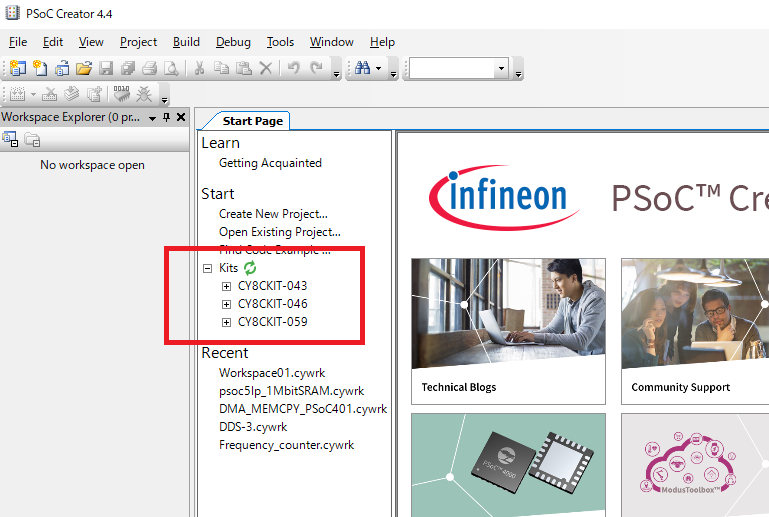Open recent Workspace01.cywrk
This screenshot has width=769, height=517.
click(272, 373)
